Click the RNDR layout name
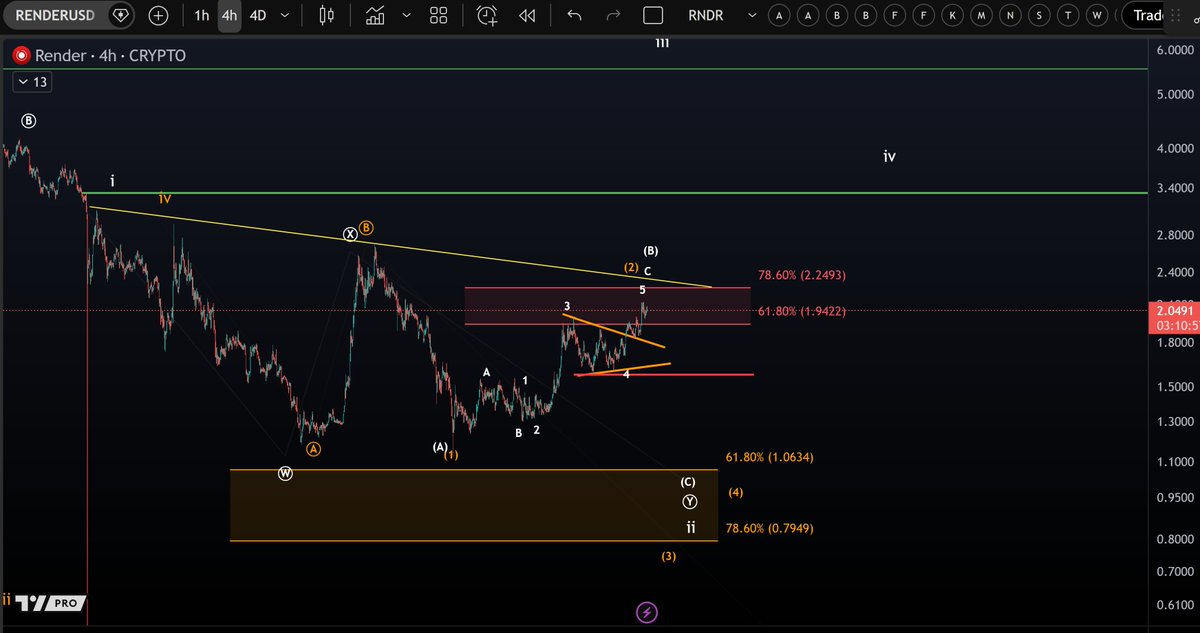The height and width of the screenshot is (633, 1200). coord(706,16)
